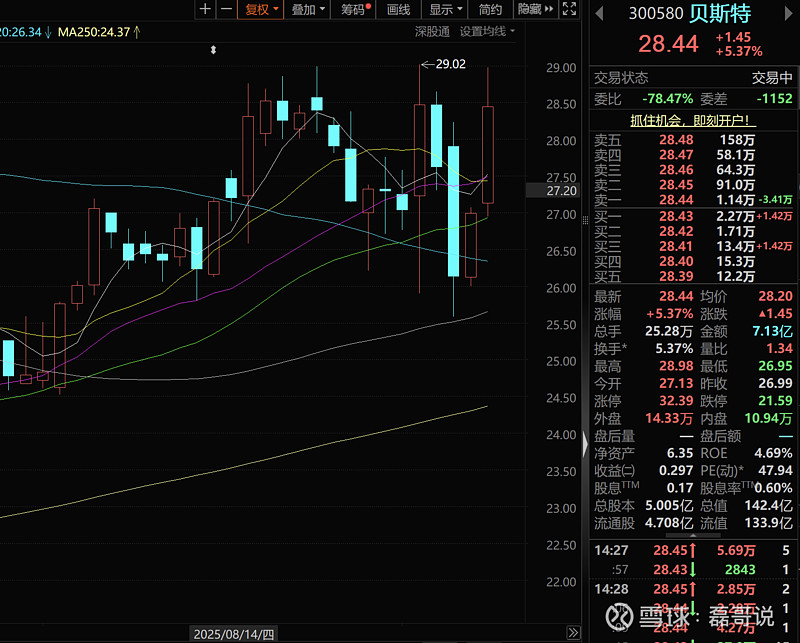Click 均价 28.20 value

point(776,296)
